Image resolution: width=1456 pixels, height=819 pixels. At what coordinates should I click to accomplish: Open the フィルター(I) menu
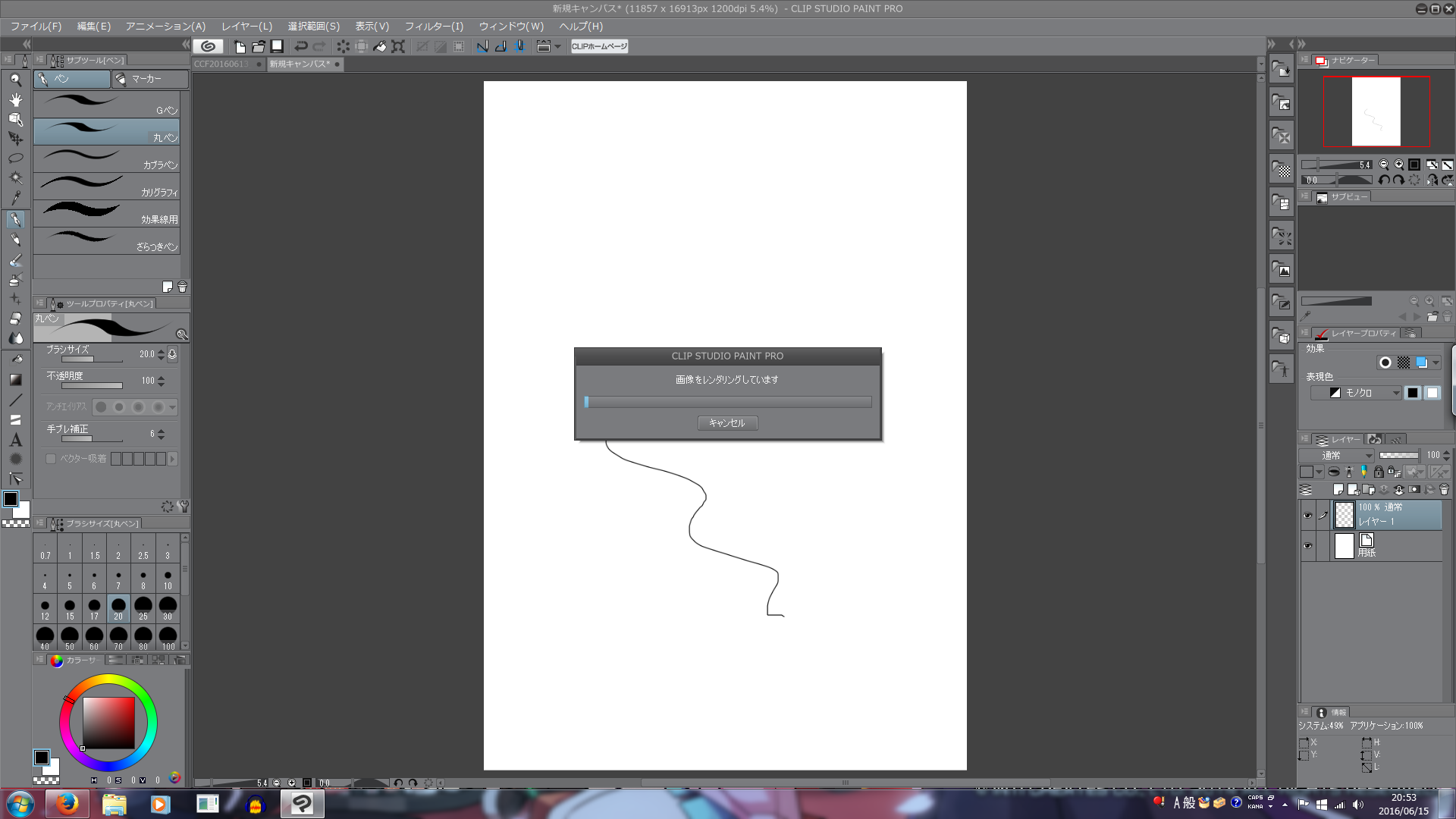click(434, 26)
